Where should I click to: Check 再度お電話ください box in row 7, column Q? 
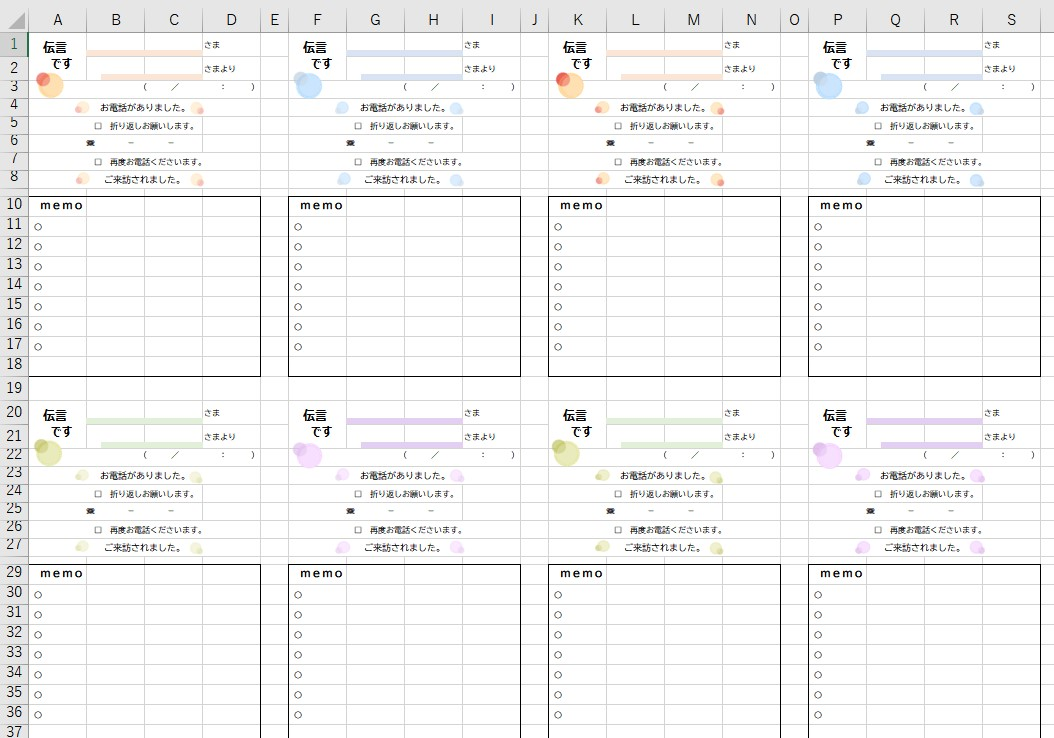(x=879, y=162)
